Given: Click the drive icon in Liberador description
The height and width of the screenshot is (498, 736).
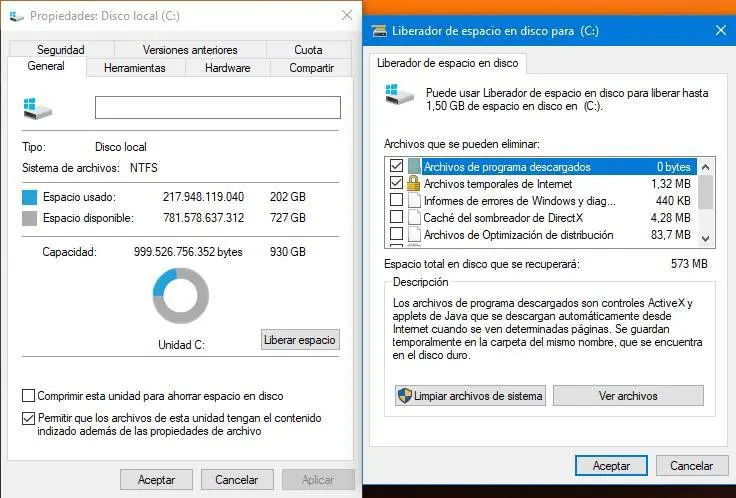Looking at the screenshot, I should (x=399, y=94).
